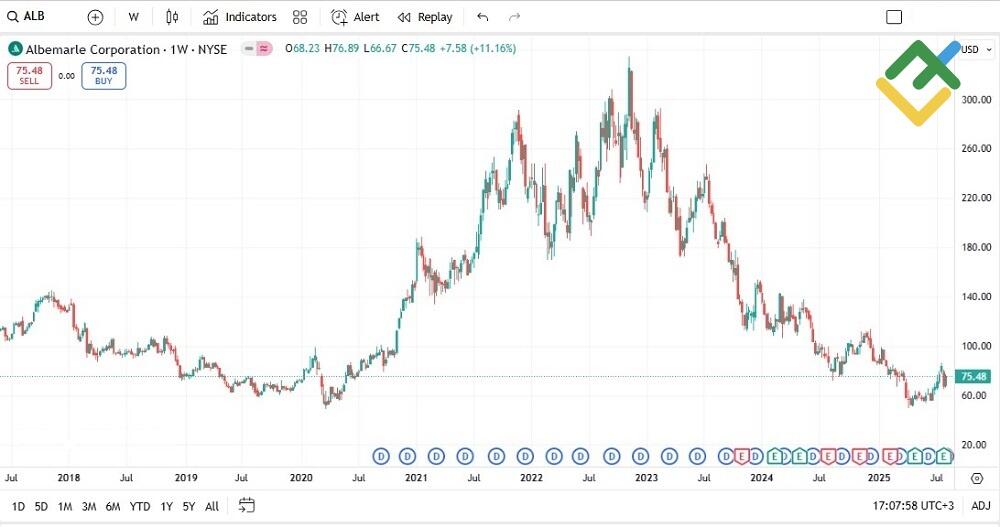The width and height of the screenshot is (1000, 527).
Task: Select the 5Y time range
Action: pos(189,507)
